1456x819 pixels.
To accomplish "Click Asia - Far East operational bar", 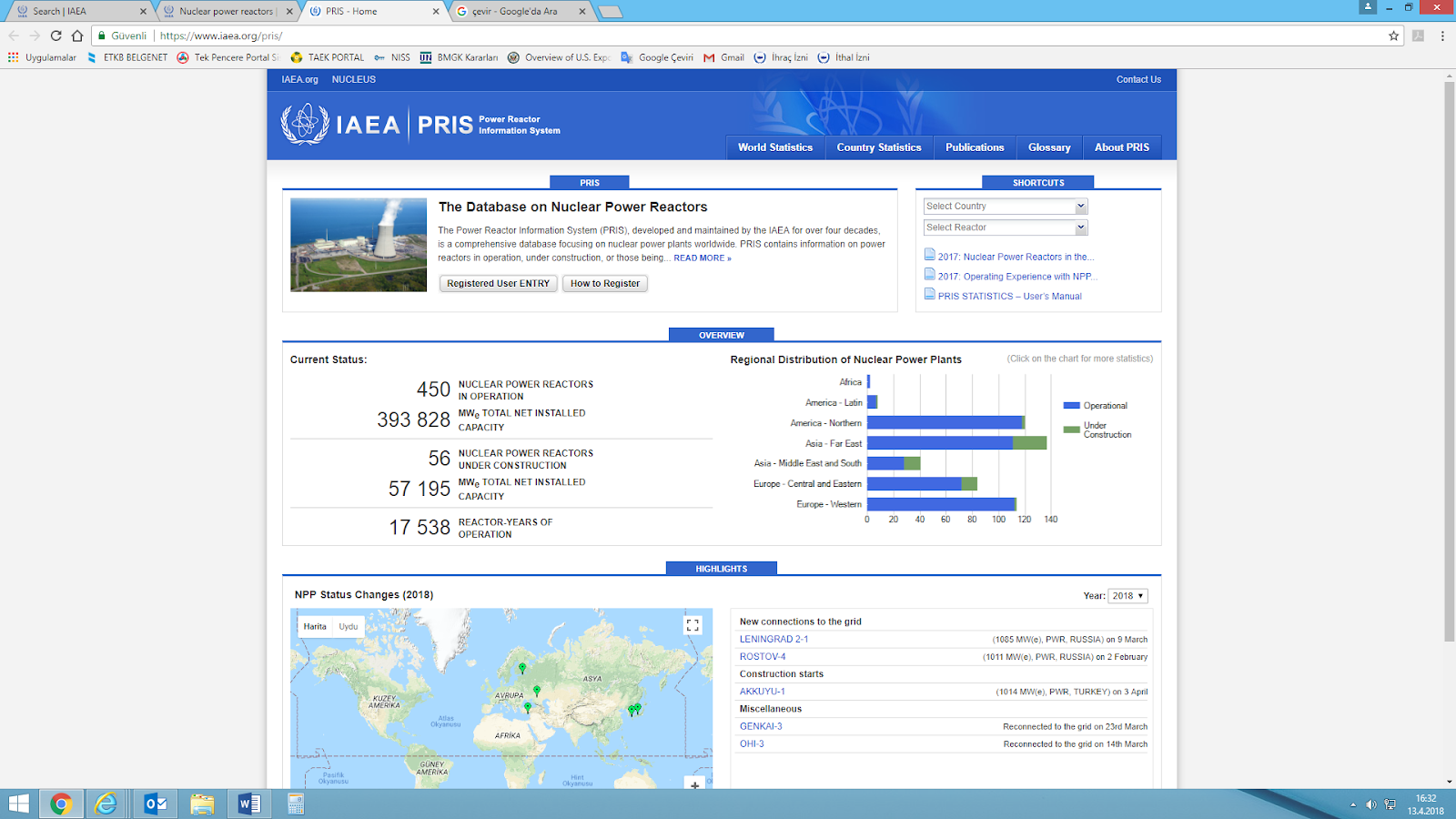I will 940,443.
